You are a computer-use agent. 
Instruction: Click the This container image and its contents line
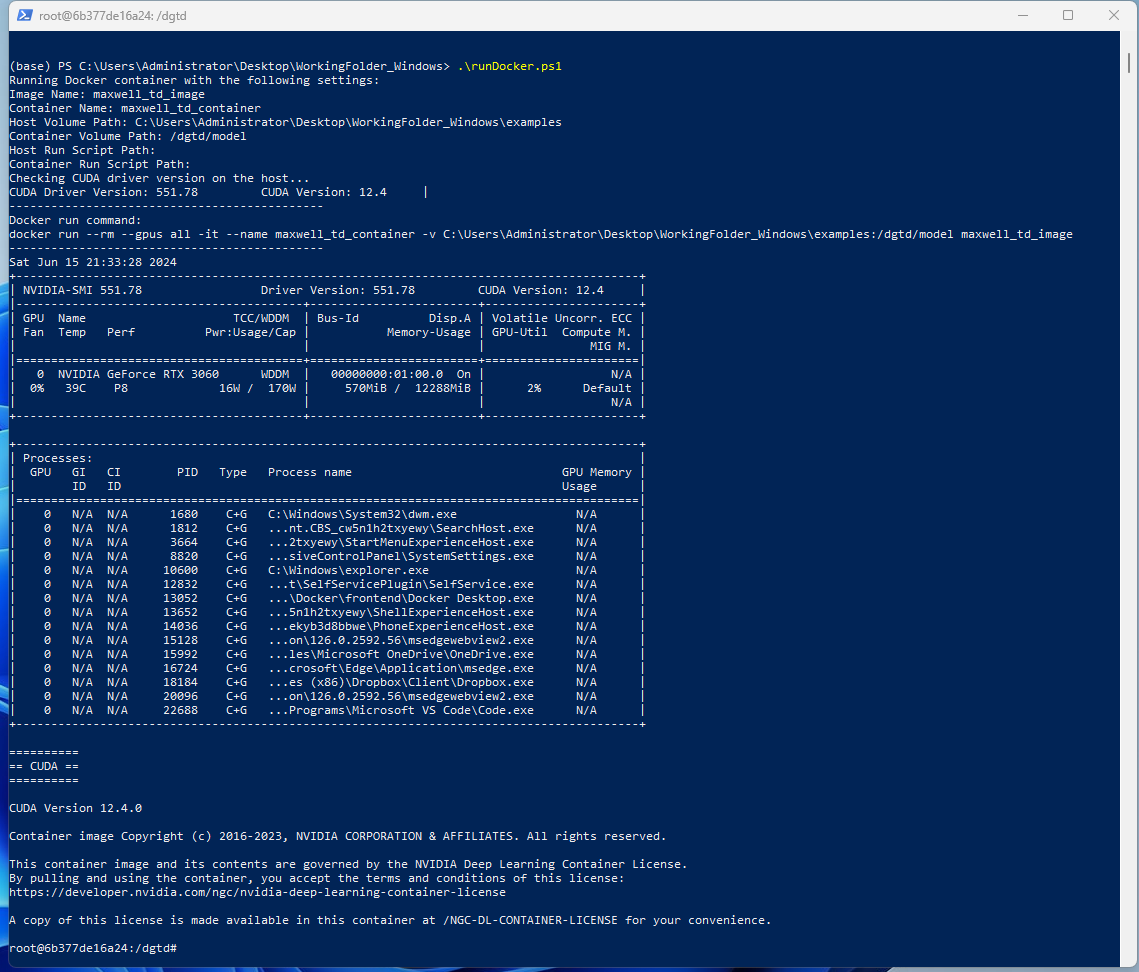(348, 864)
